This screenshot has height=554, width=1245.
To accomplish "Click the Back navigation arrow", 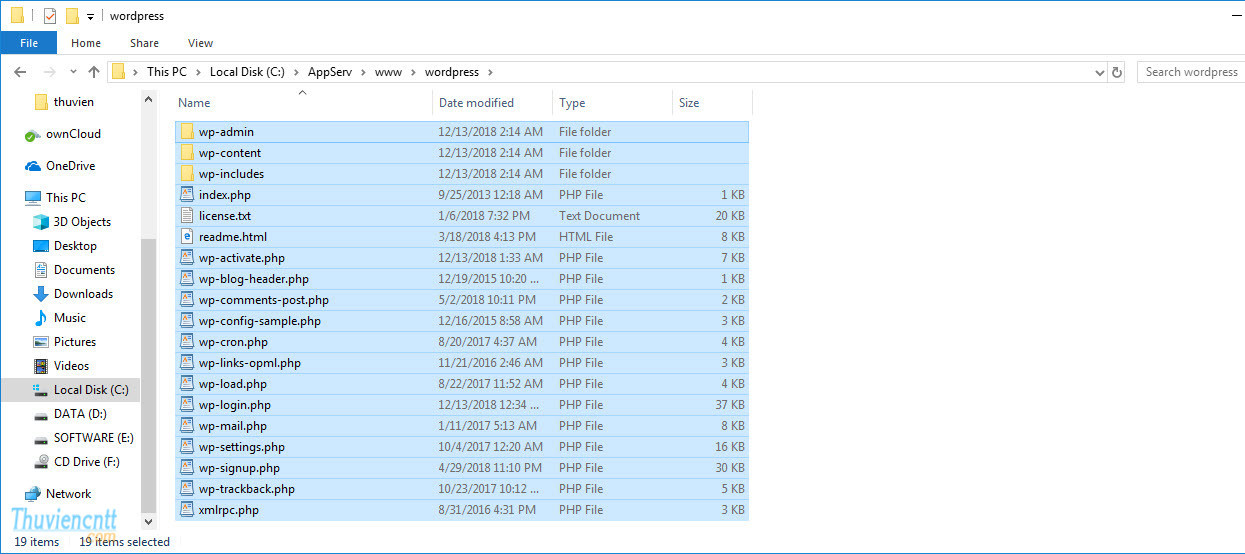I will (20, 72).
